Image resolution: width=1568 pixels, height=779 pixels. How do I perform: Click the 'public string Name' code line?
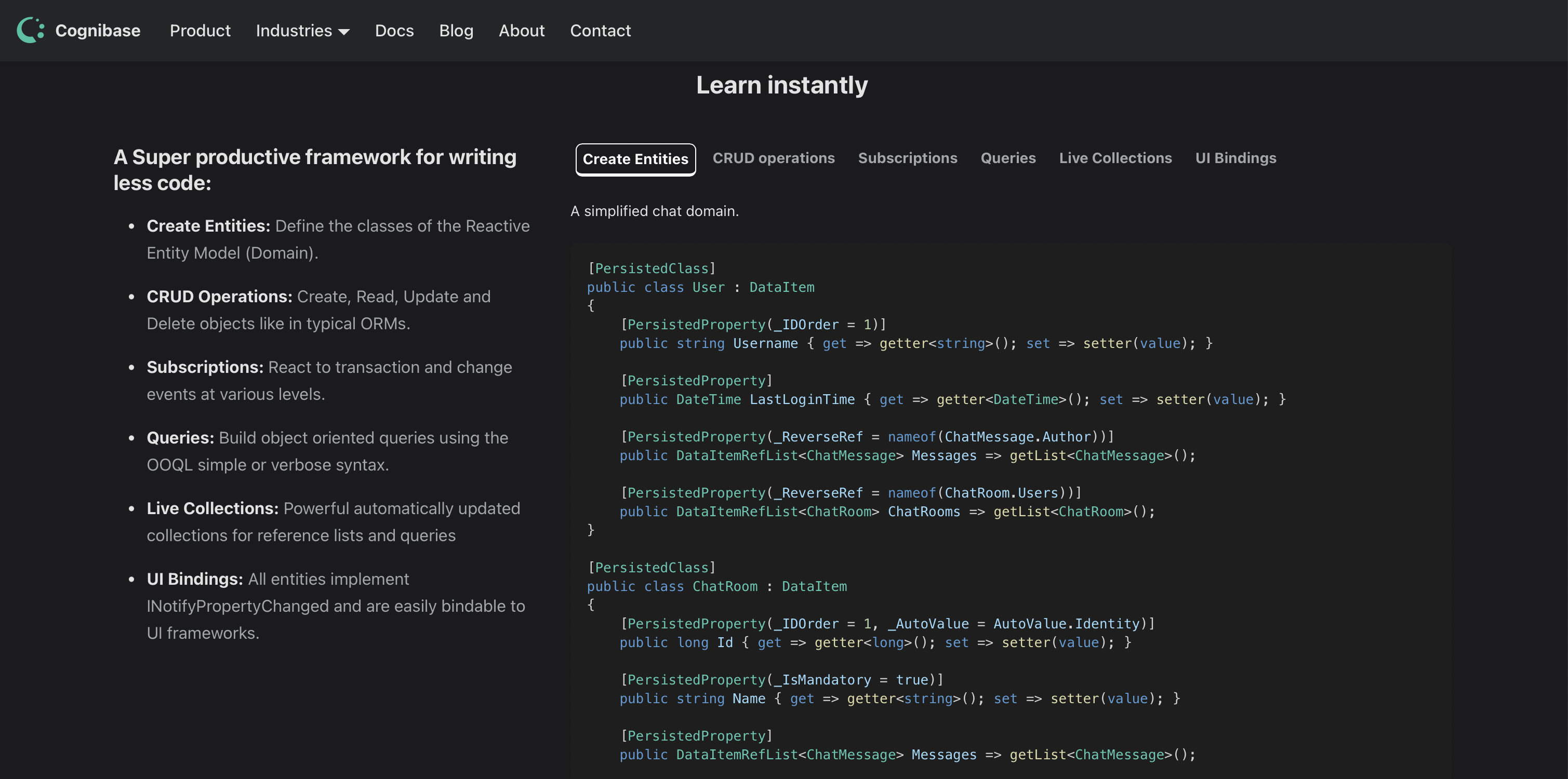pyautogui.click(x=900, y=699)
